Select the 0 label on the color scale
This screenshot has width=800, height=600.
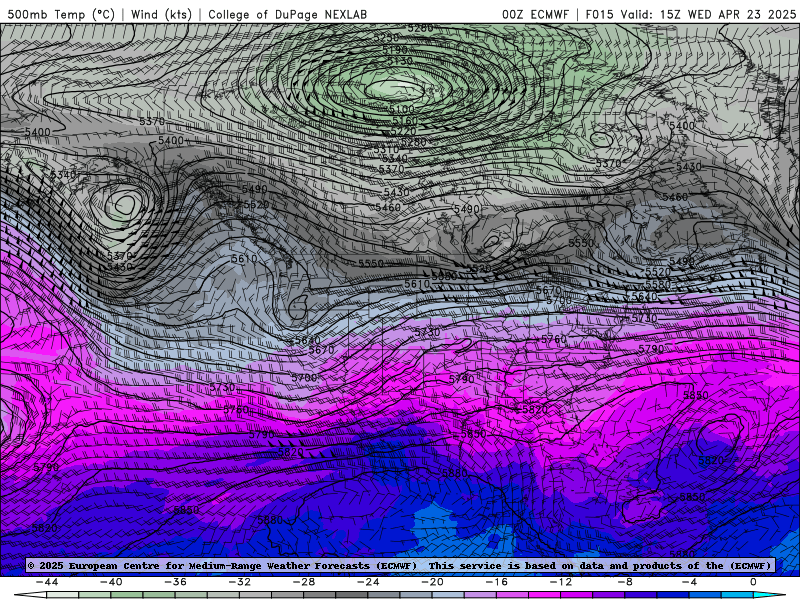tap(754, 582)
